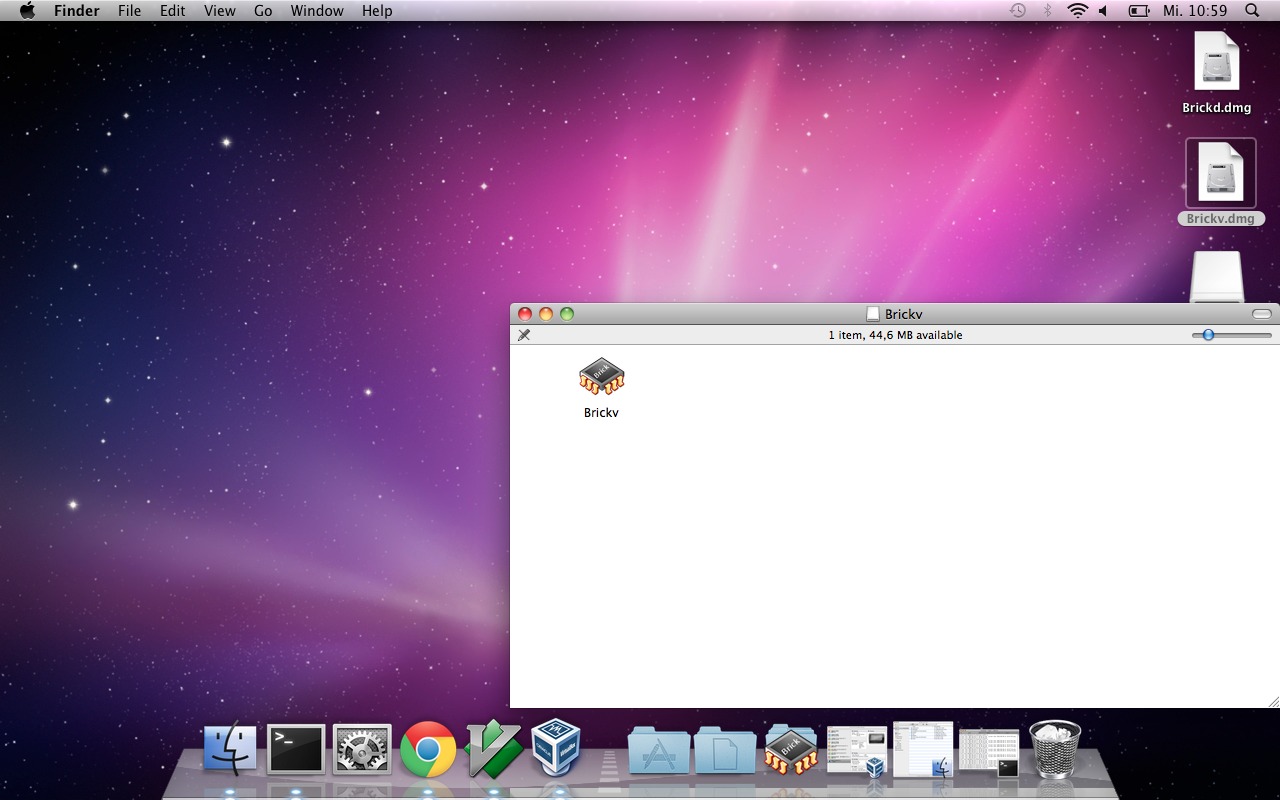This screenshot has height=800, width=1280.
Task: Open the Brick folder stack in Dock
Action: pyautogui.click(x=791, y=749)
